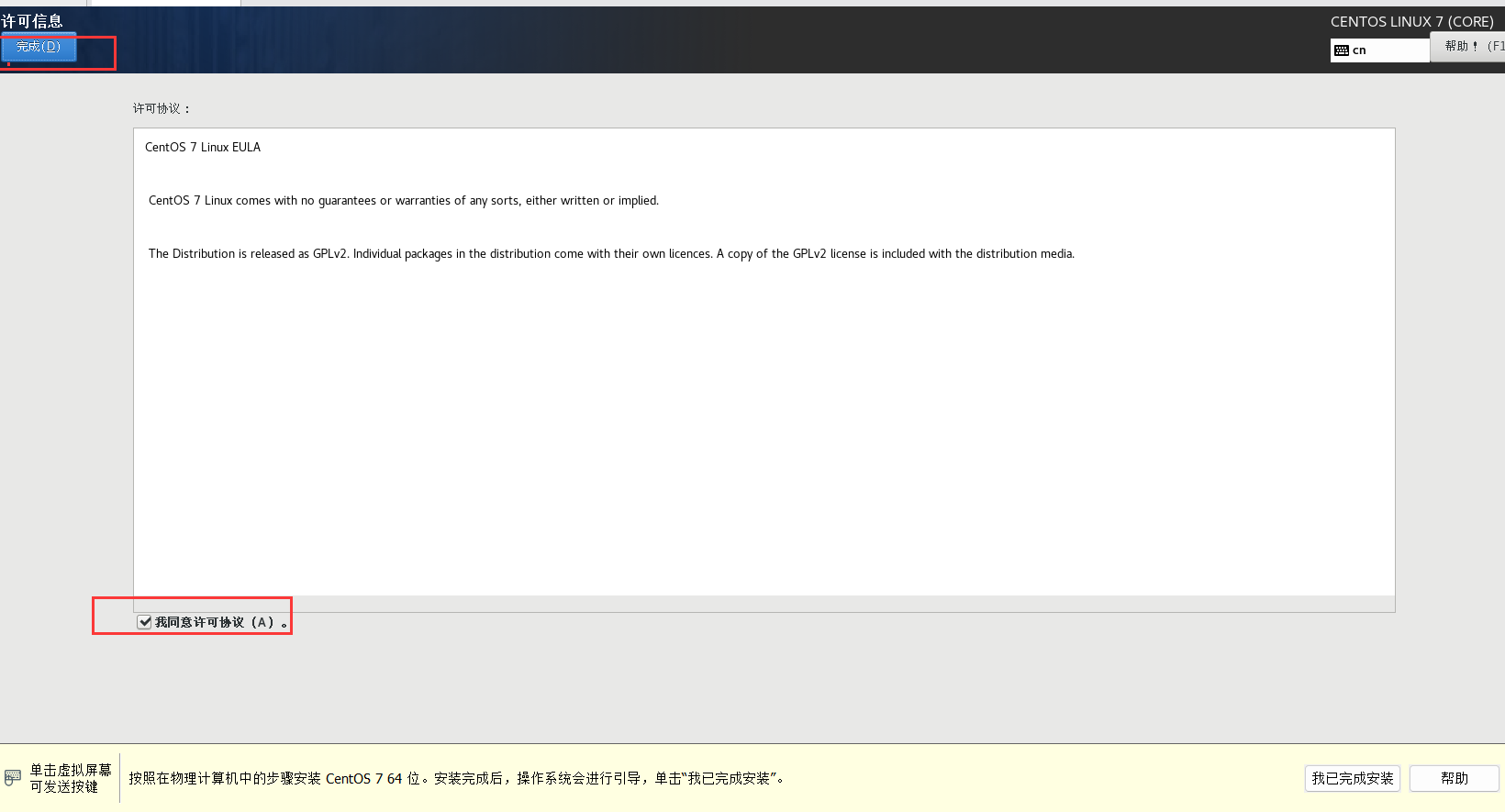Click the 我已完成安装 button
Screen dimensions: 1505x812
pyautogui.click(x=1352, y=778)
